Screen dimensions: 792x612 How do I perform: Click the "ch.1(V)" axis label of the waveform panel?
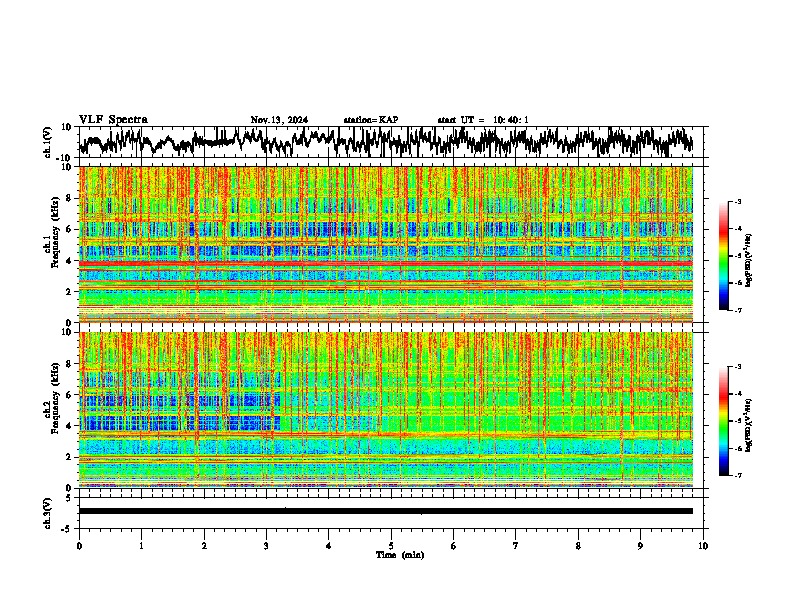[48, 142]
